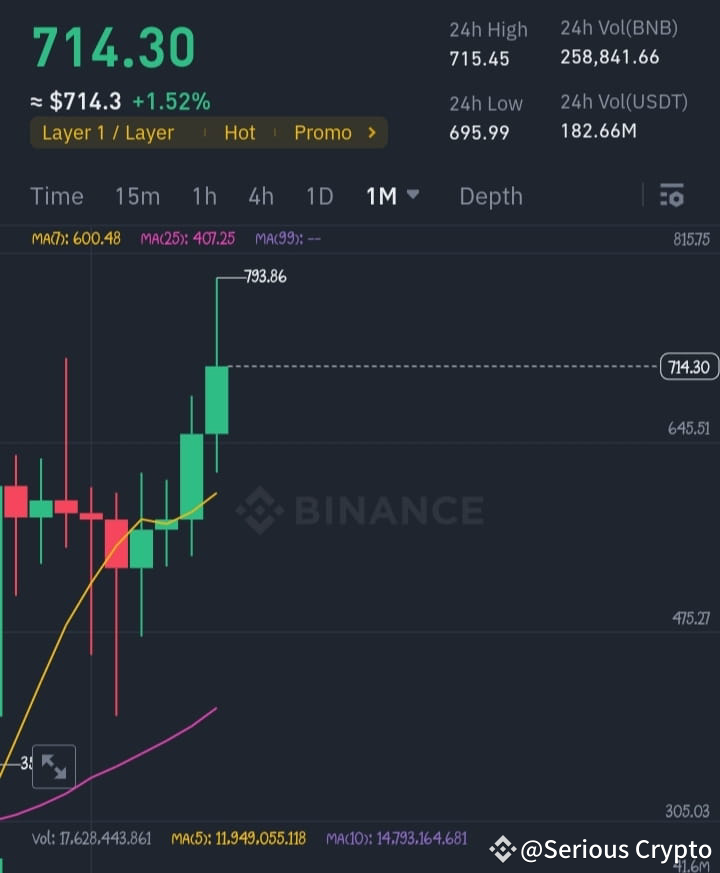The width and height of the screenshot is (720, 873).
Task: Open the 1M timeframe dropdown arrow
Action: [412, 196]
